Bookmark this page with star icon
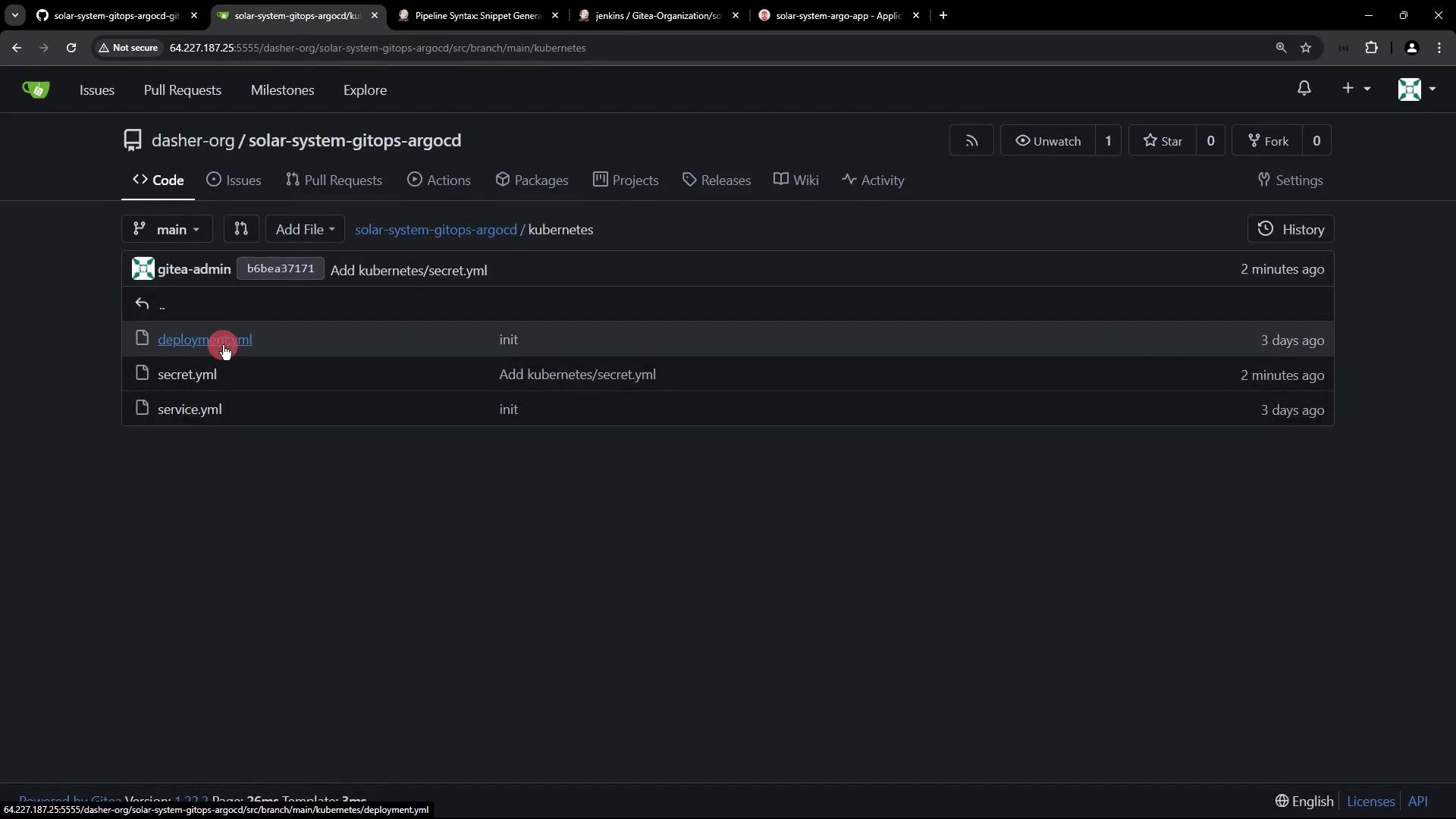The image size is (1456, 819). point(1306,48)
